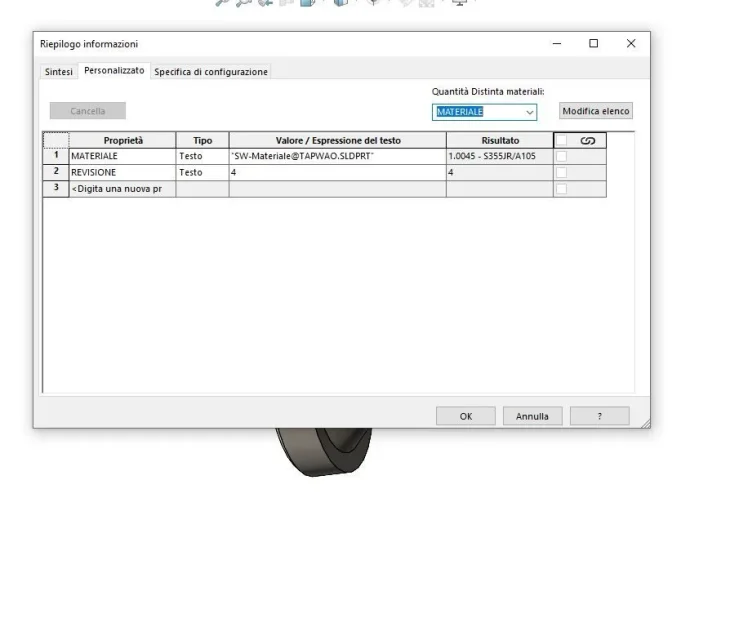
Task: Select row header number 2
Action: point(56,172)
